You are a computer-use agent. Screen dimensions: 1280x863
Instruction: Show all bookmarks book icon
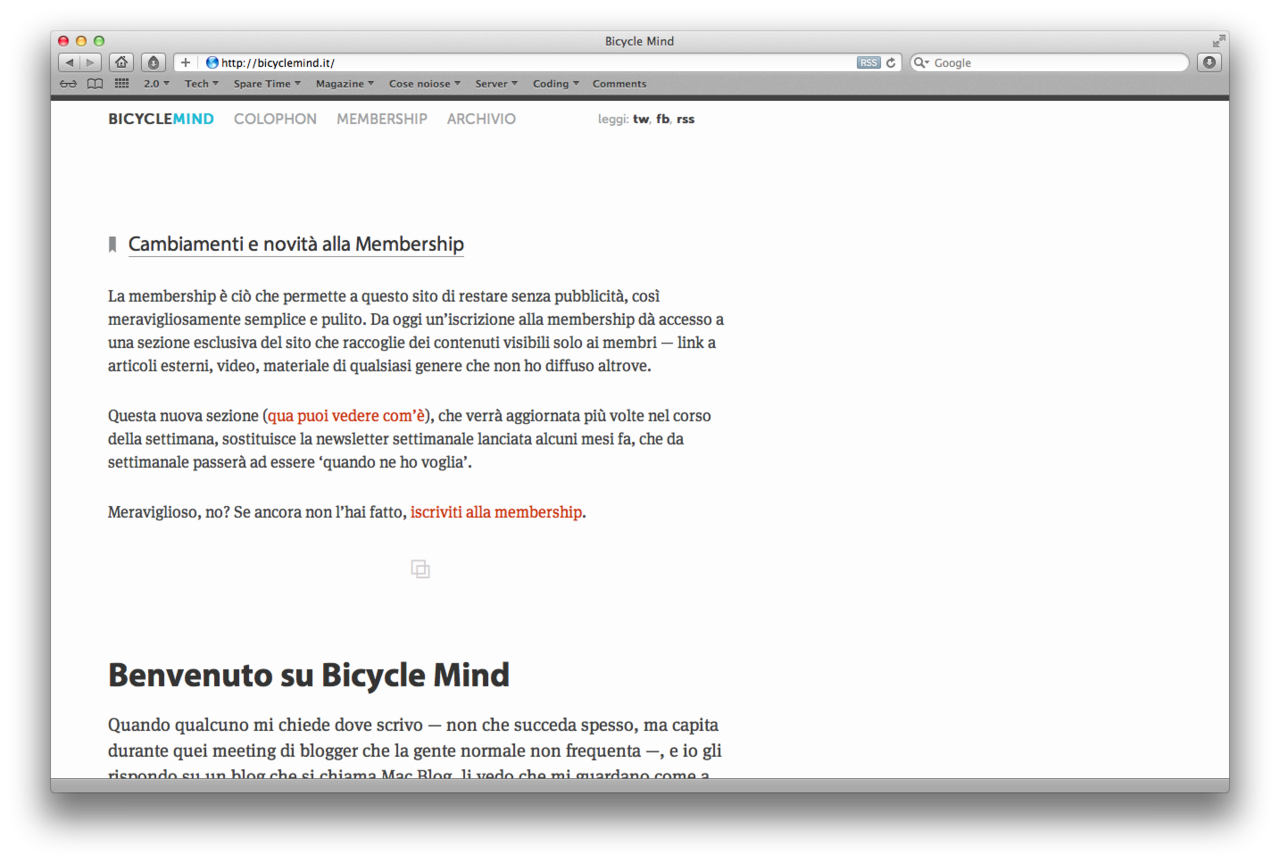point(95,84)
